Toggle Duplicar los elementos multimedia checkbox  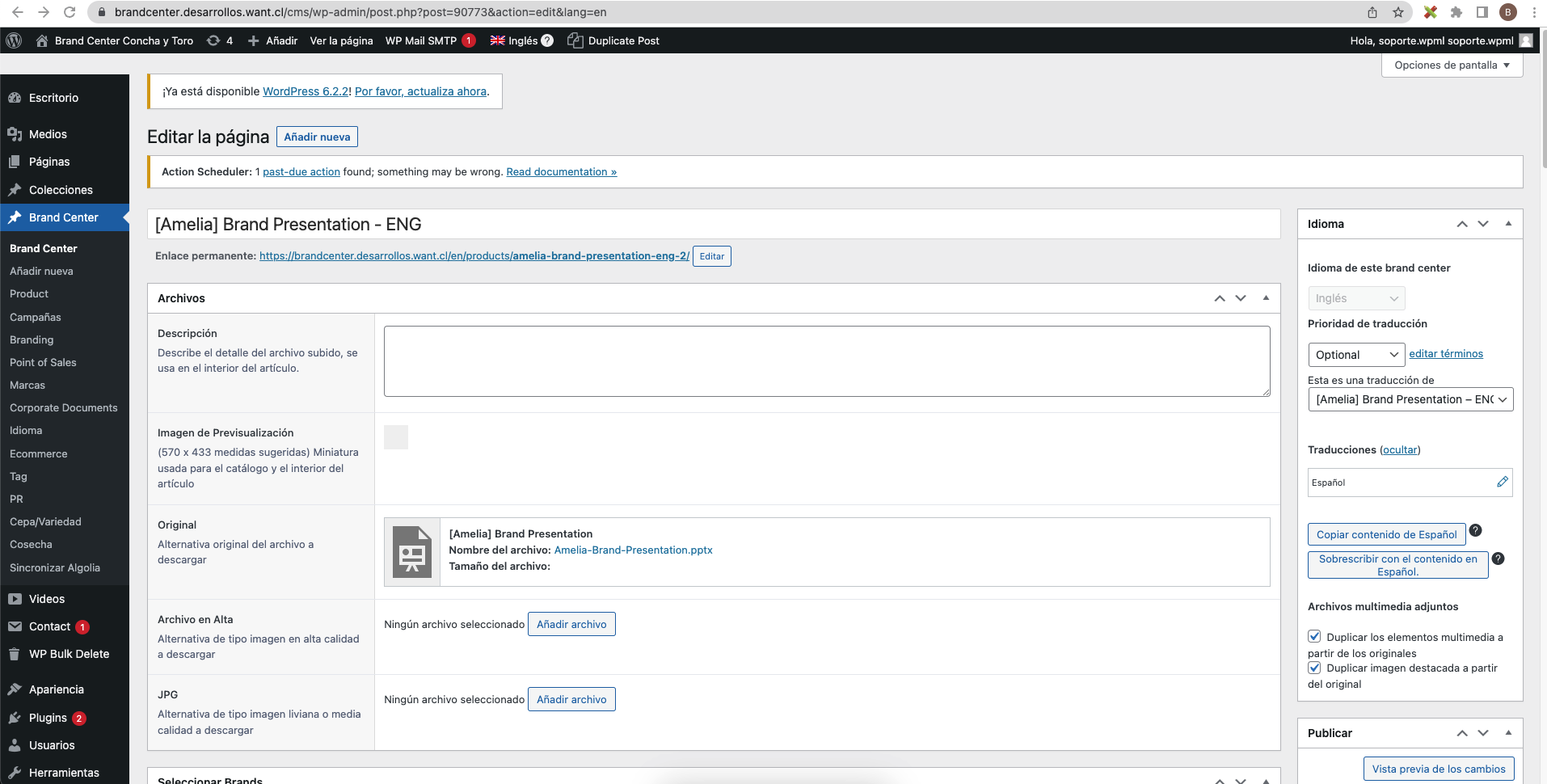click(1314, 636)
